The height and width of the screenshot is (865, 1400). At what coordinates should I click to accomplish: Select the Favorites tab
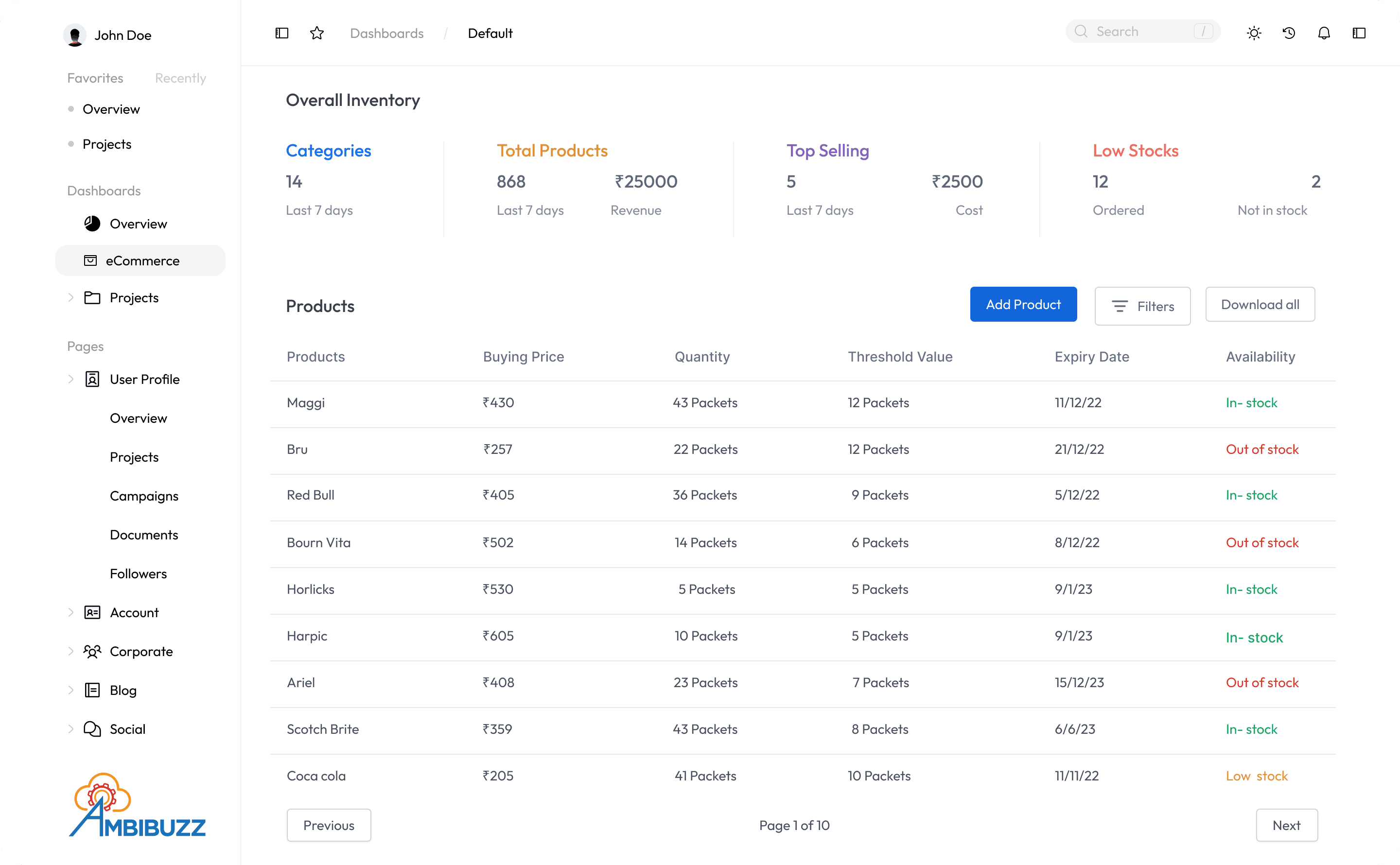coord(95,78)
